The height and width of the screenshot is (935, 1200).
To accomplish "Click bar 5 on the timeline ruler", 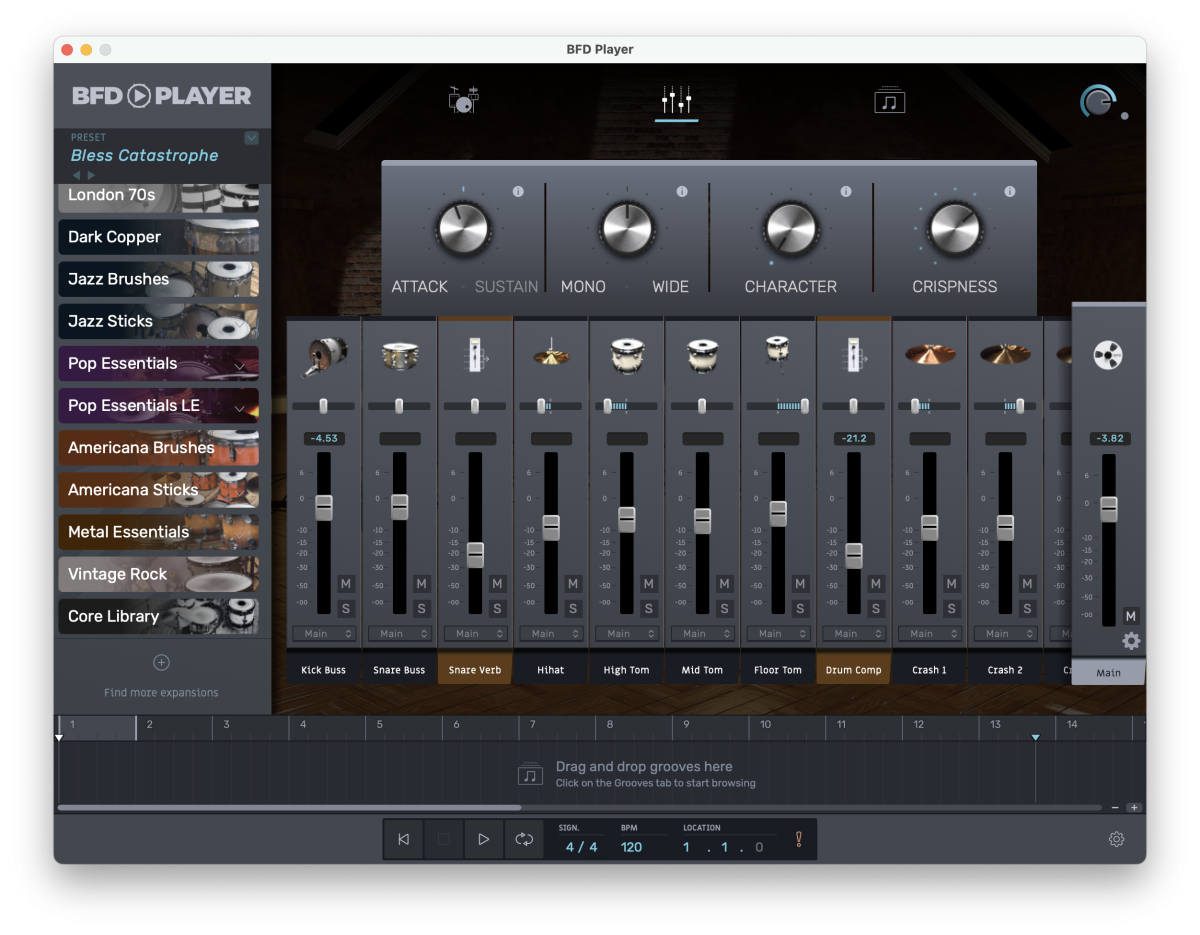I will tap(380, 724).
